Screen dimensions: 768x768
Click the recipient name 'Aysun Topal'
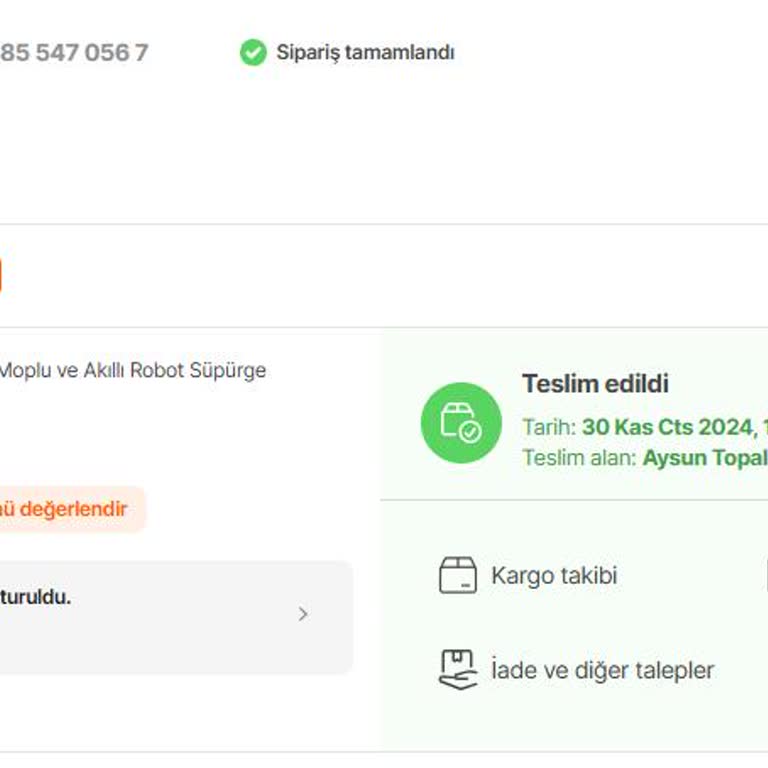pyautogui.click(x=705, y=458)
